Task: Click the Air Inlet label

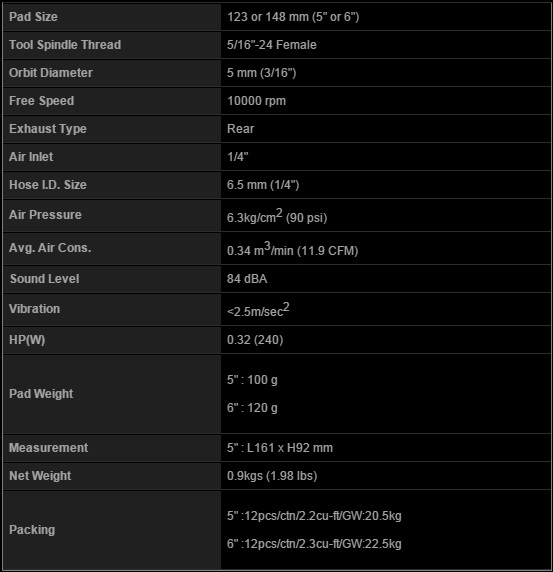Action: tap(31, 157)
